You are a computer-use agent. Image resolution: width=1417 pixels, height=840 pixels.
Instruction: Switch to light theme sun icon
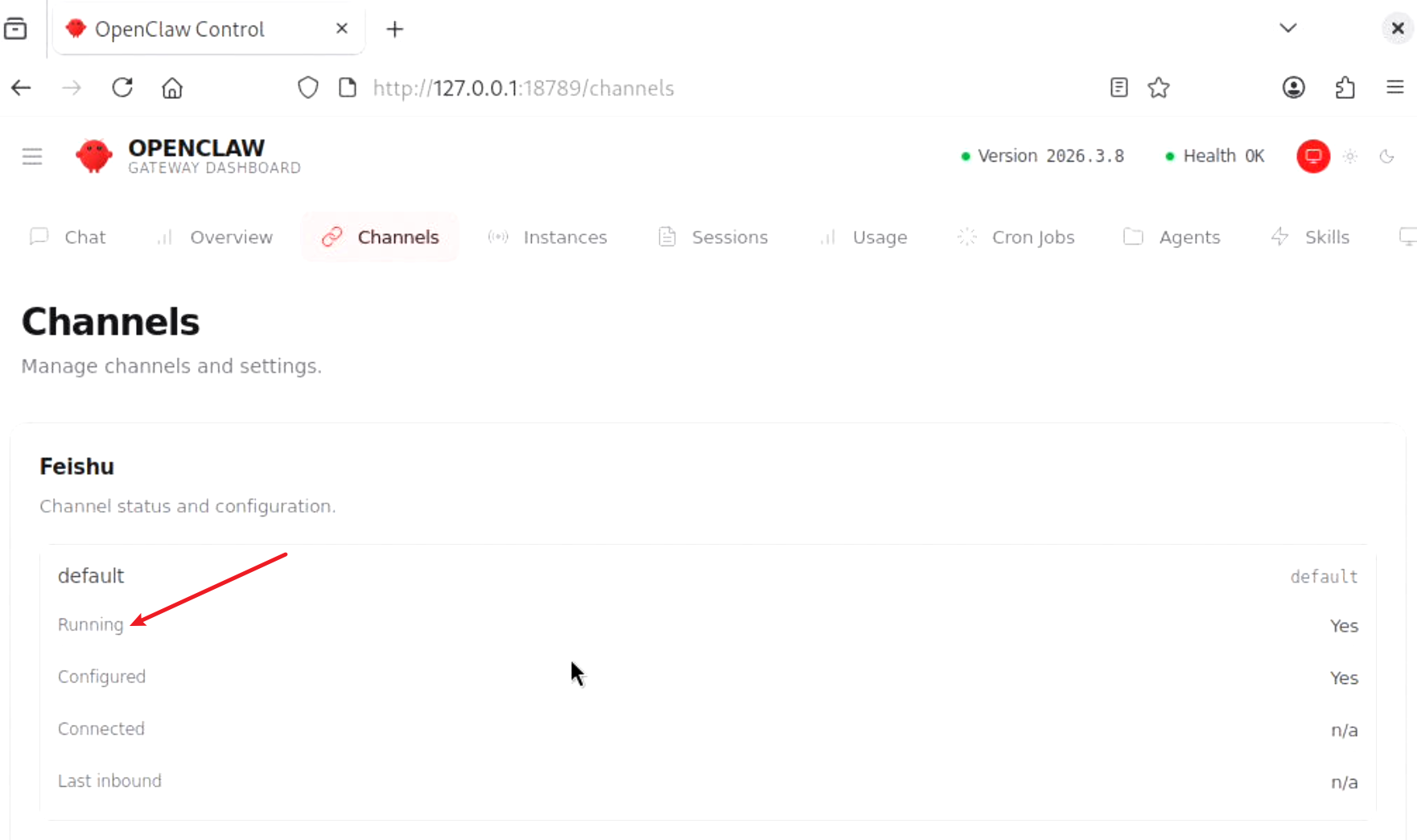pos(1350,156)
